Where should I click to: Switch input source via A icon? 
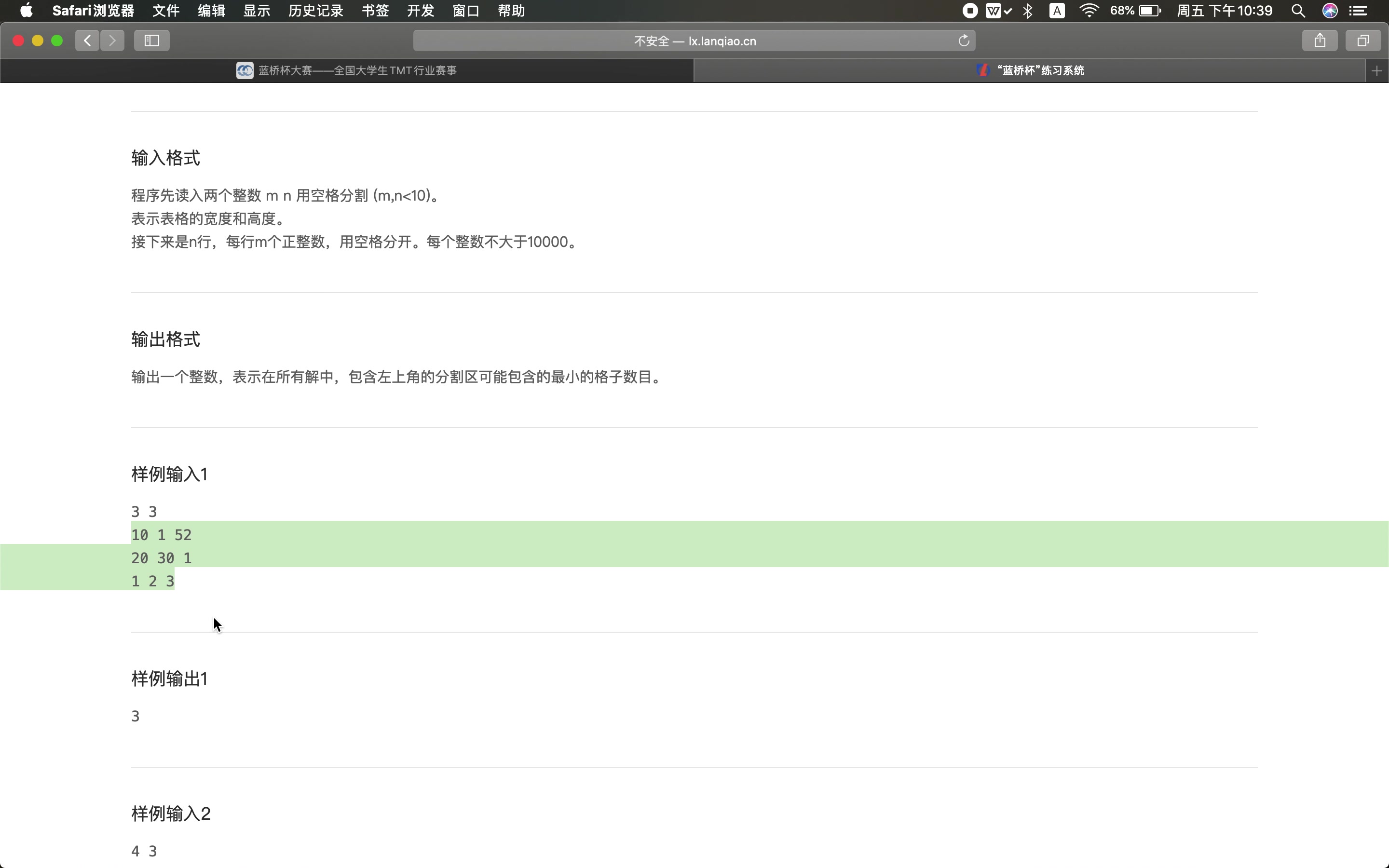tap(1057, 10)
